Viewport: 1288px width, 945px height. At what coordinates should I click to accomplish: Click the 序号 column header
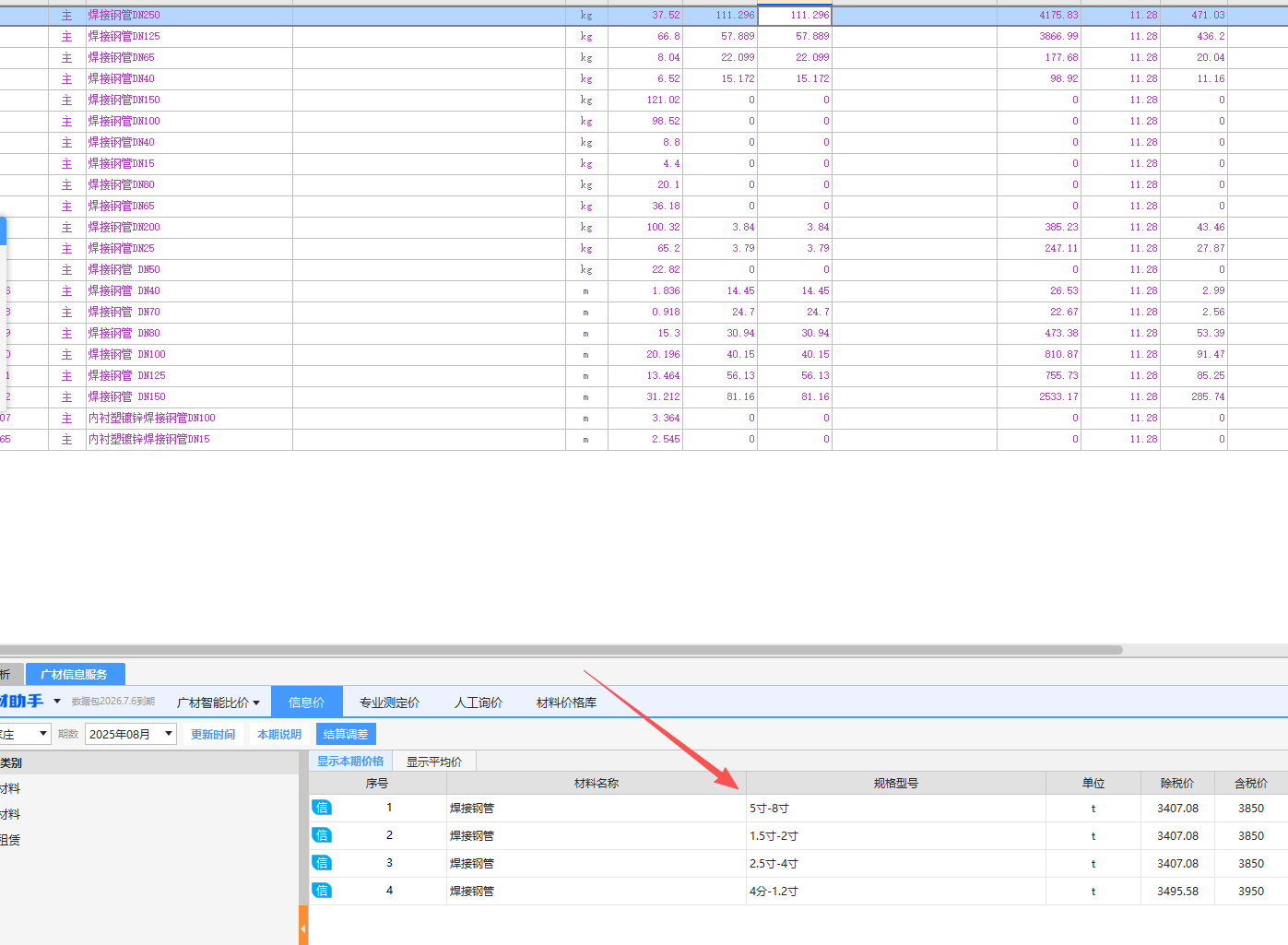coord(377,784)
